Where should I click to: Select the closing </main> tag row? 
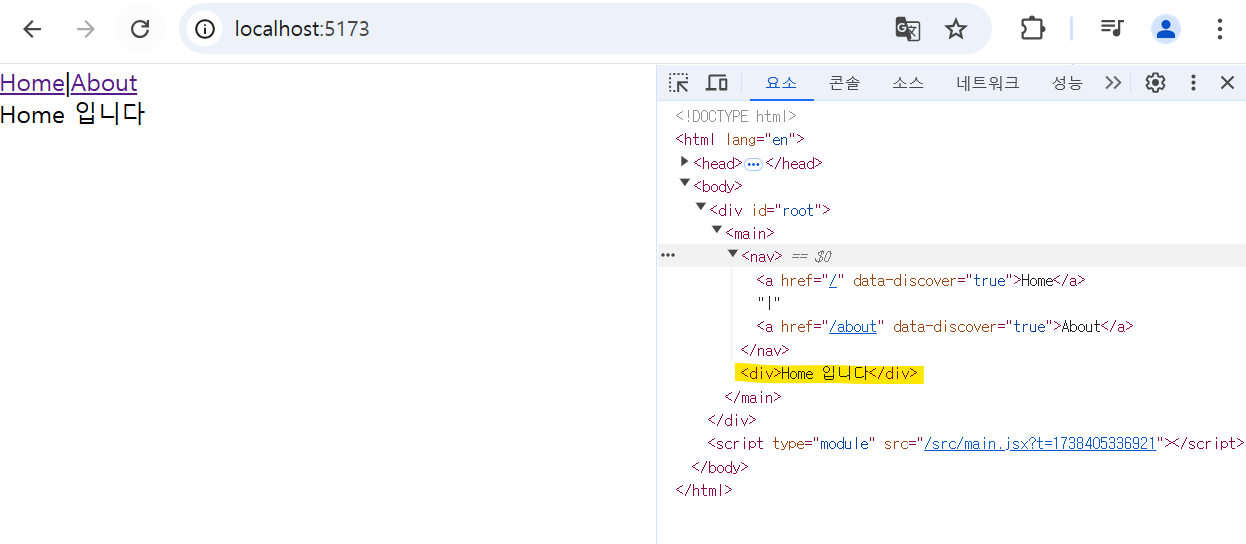(752, 397)
